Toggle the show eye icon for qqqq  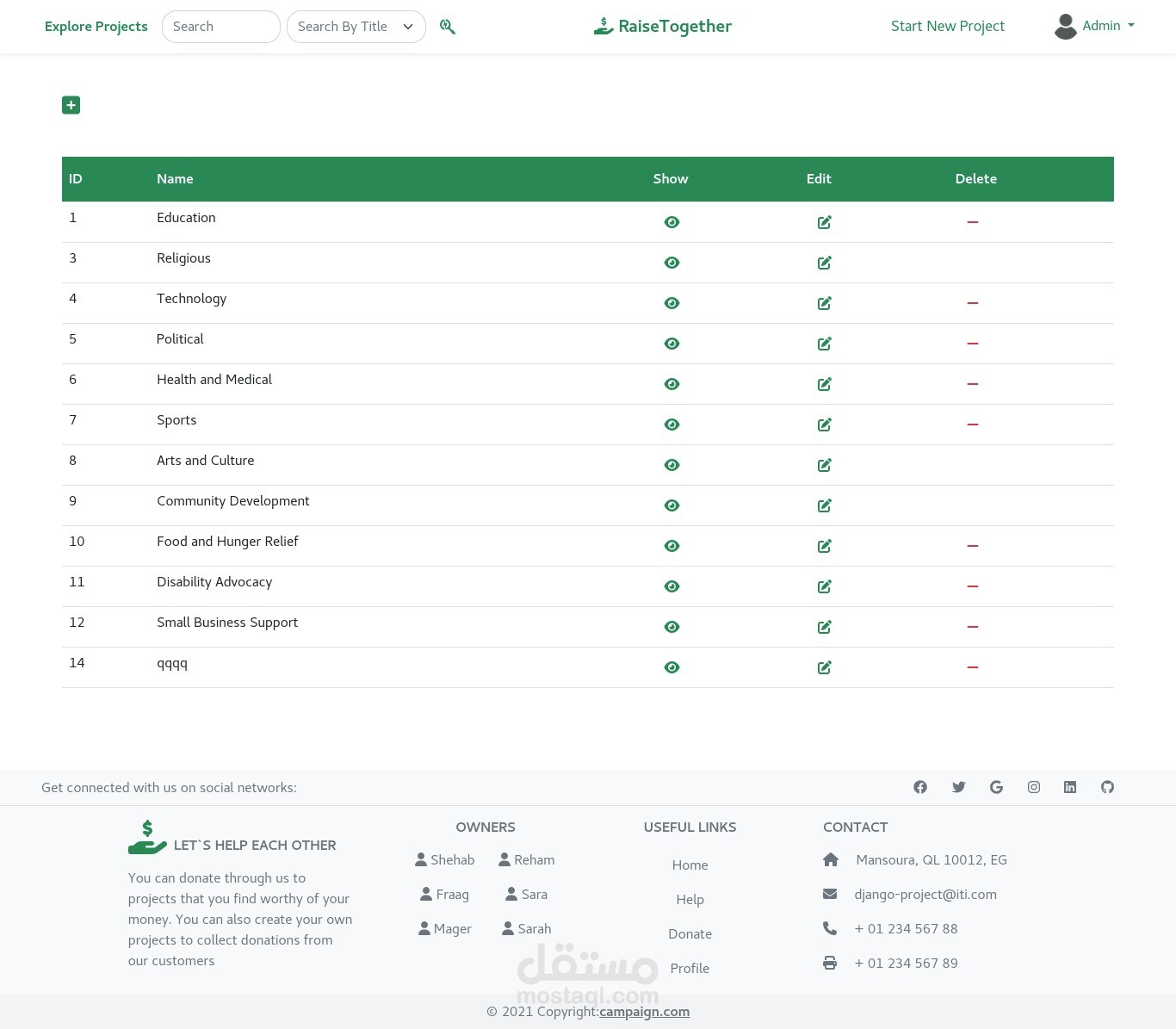click(672, 667)
